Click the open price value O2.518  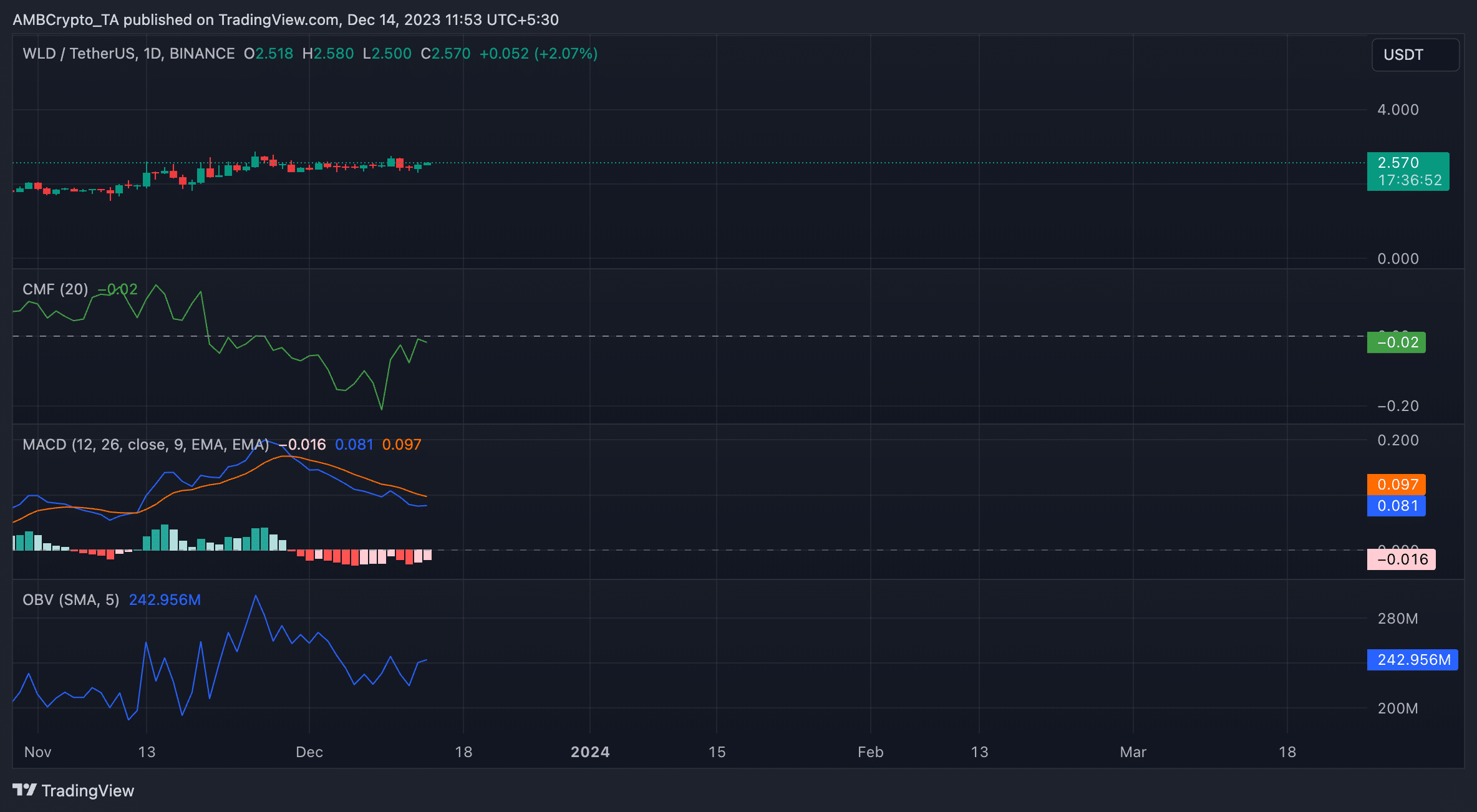pos(268,54)
